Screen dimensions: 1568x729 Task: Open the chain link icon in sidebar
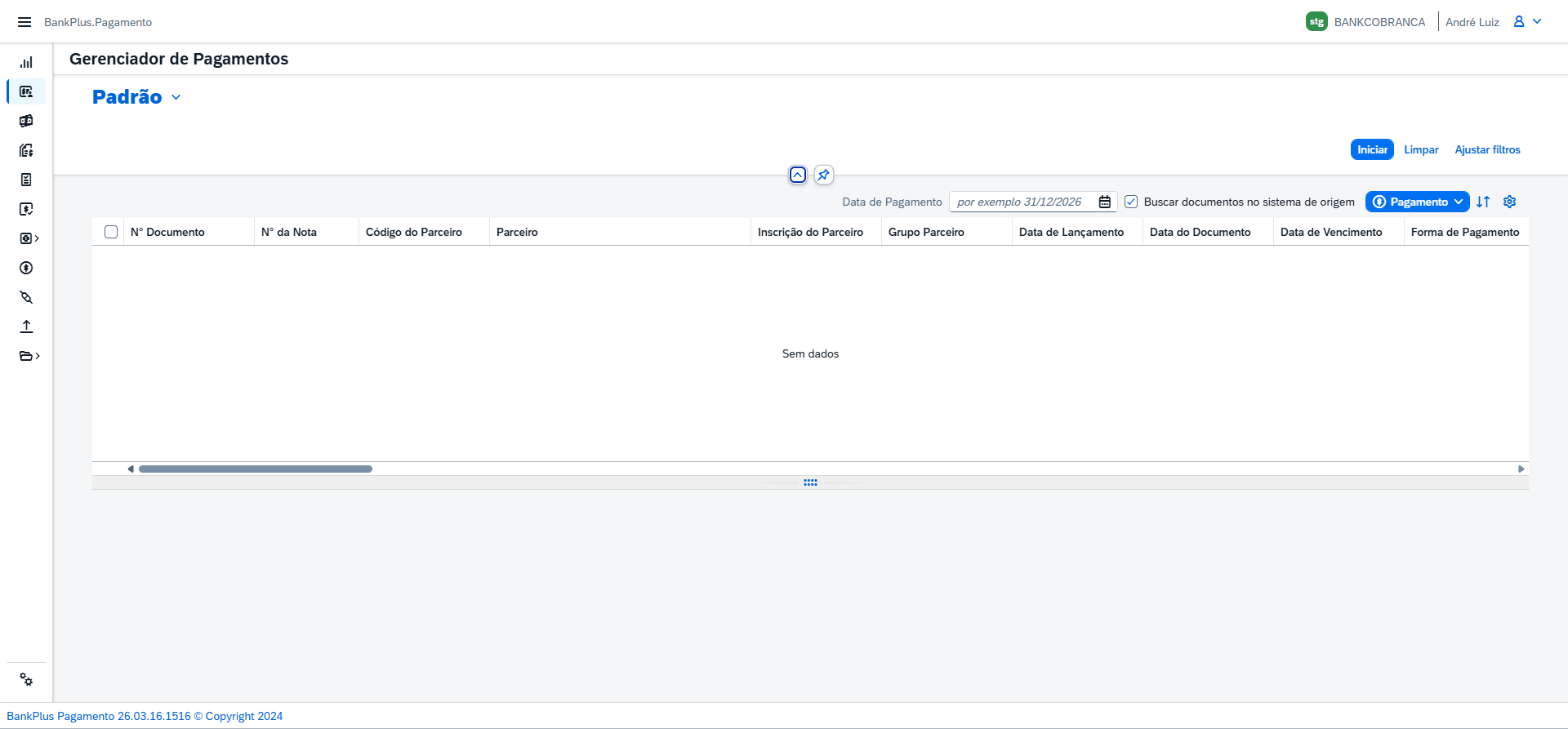26,297
